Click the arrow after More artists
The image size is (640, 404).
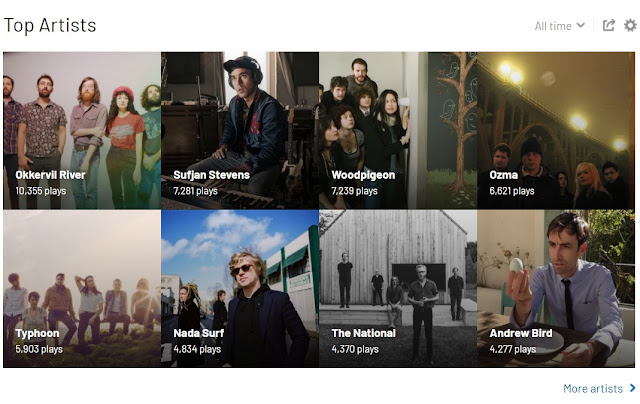click(633, 388)
